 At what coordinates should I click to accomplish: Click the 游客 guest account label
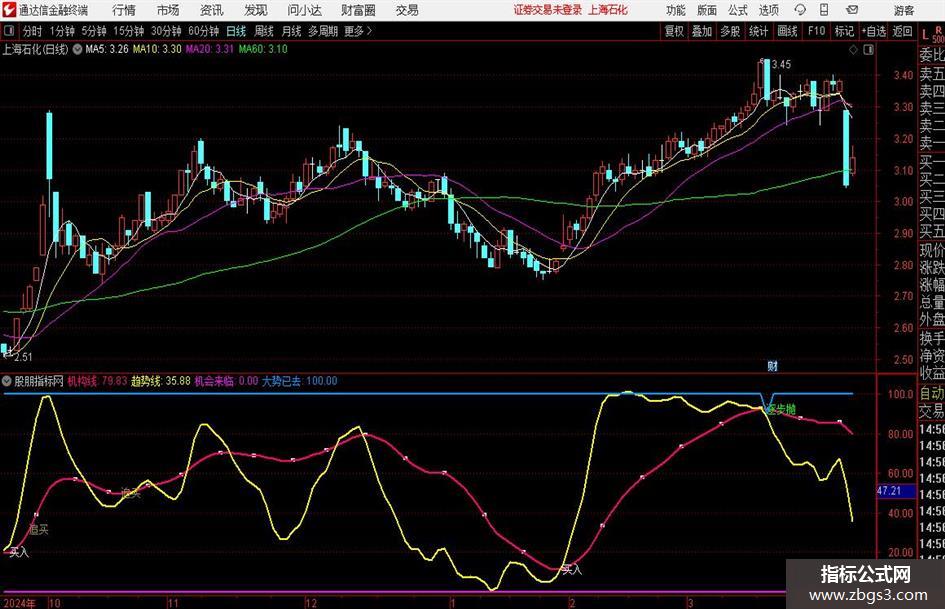point(903,10)
